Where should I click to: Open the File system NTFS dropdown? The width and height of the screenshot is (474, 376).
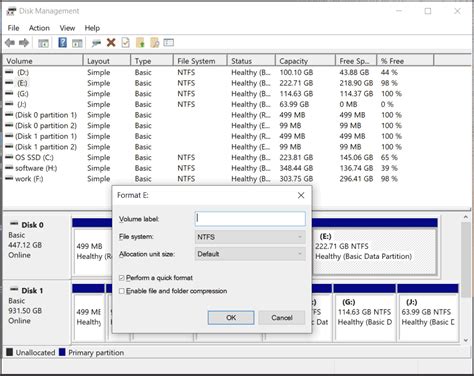click(x=250, y=237)
